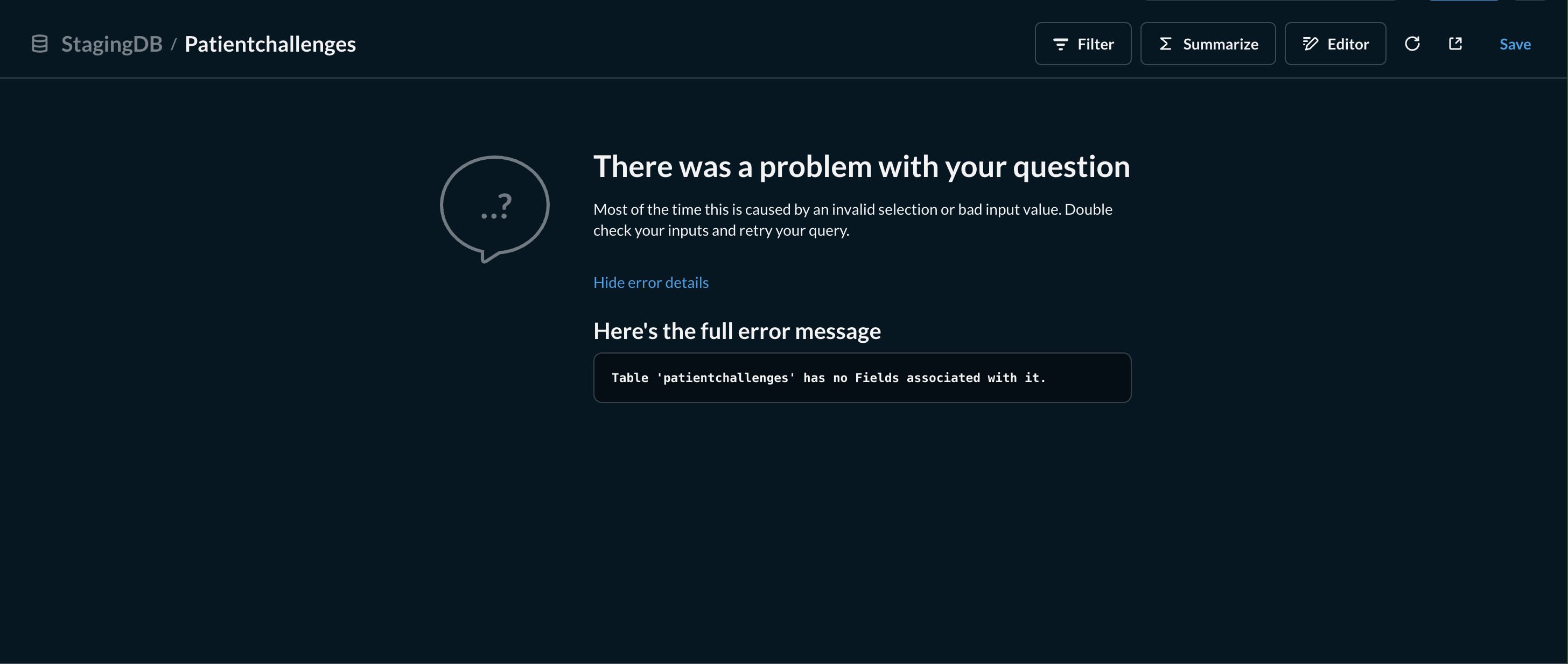Image resolution: width=1568 pixels, height=664 pixels.
Task: Save the question
Action: [x=1515, y=44]
